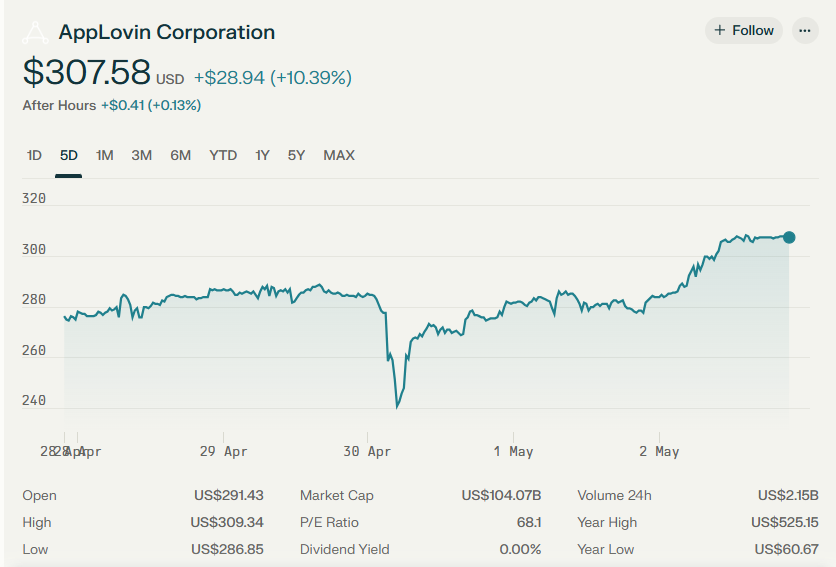The width and height of the screenshot is (836, 567).
Task: Click the $307.58 current price
Action: [87, 72]
